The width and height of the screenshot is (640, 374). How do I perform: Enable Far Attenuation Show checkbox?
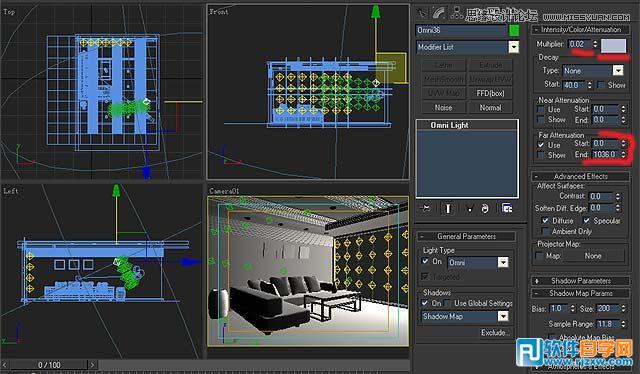541,155
